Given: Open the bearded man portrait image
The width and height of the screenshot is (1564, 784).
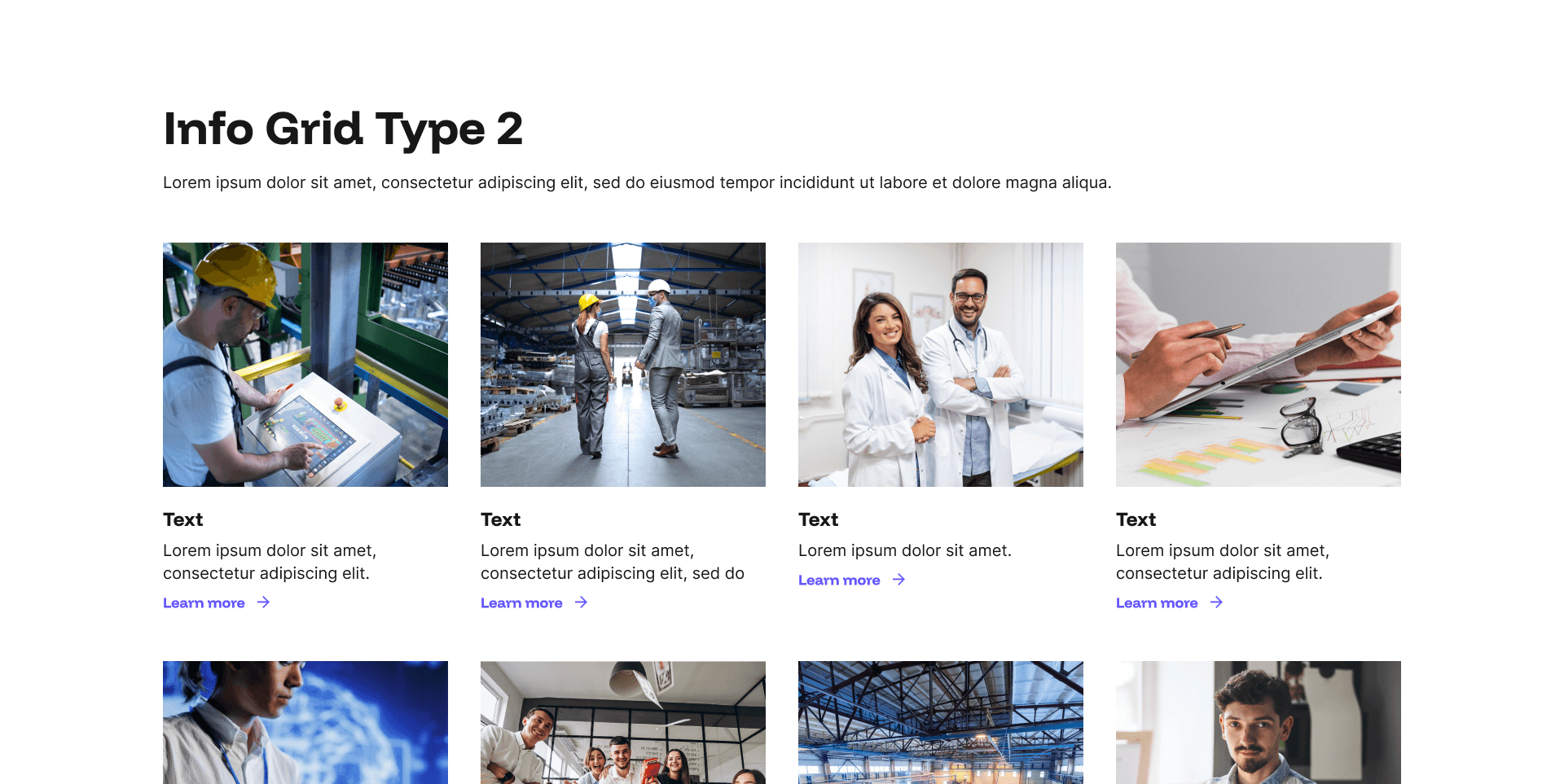Looking at the screenshot, I should pos(1259,722).
